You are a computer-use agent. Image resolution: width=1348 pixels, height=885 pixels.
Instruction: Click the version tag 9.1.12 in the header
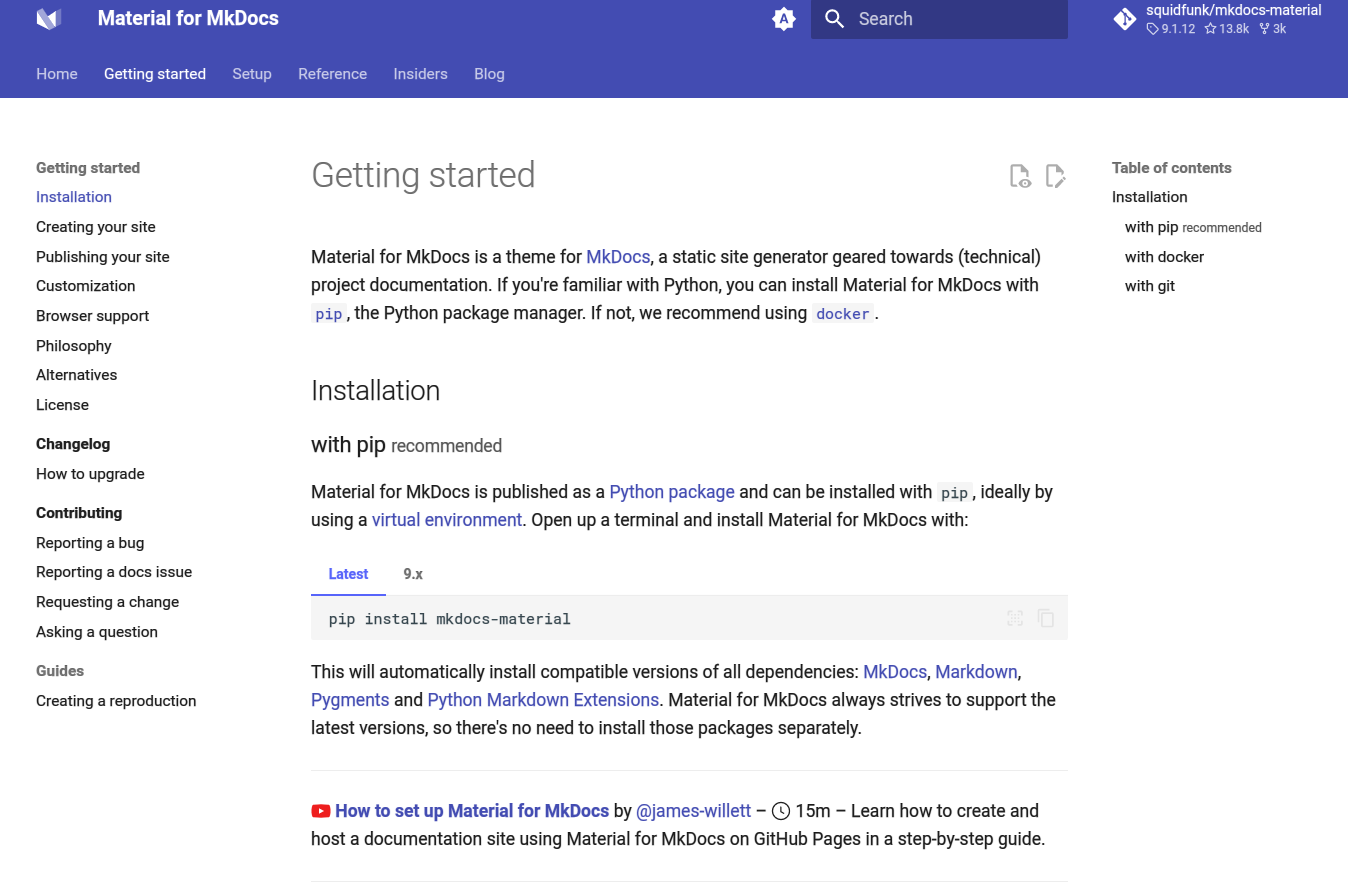[1169, 28]
